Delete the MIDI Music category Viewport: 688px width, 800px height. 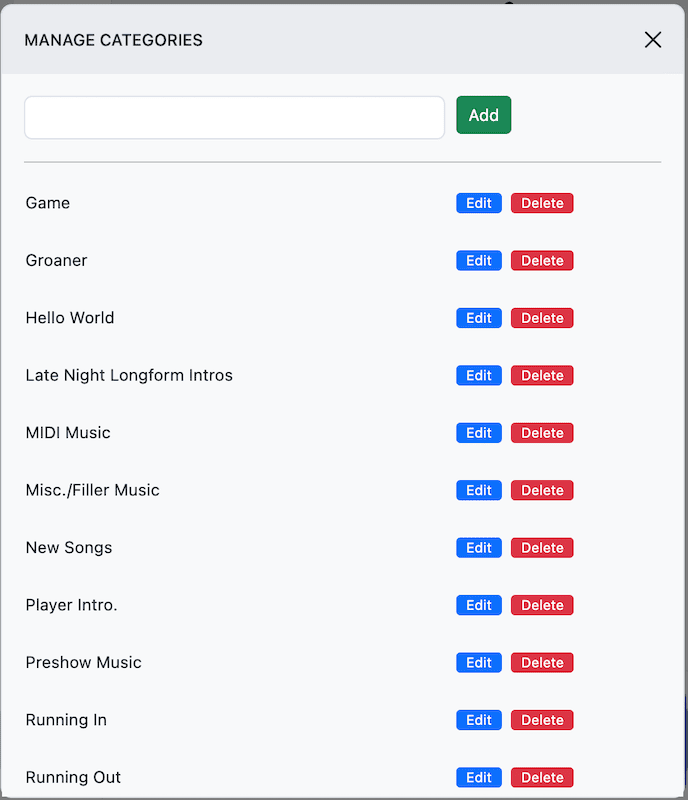(x=542, y=433)
